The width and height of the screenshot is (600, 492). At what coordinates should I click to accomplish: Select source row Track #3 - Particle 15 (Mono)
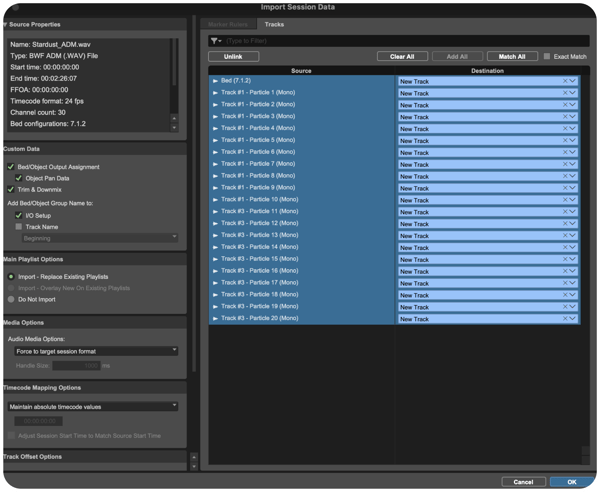pyautogui.click(x=302, y=259)
